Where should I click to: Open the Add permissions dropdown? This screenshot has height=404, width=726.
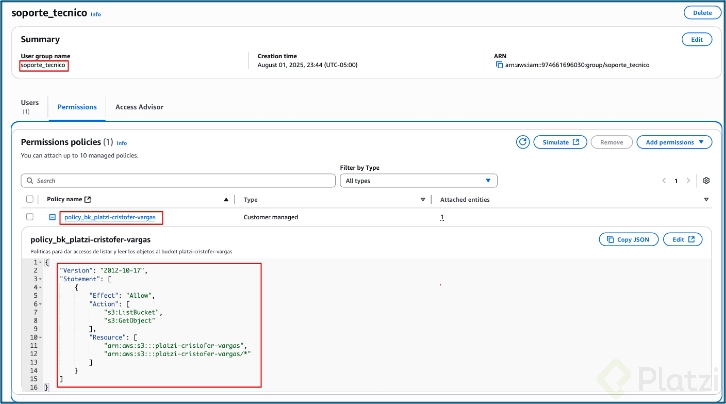[674, 142]
